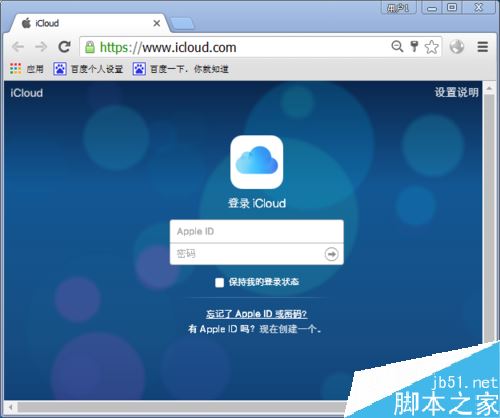This screenshot has width=500, height=418.
Task: Close the iCloud tab
Action: (x=157, y=23)
